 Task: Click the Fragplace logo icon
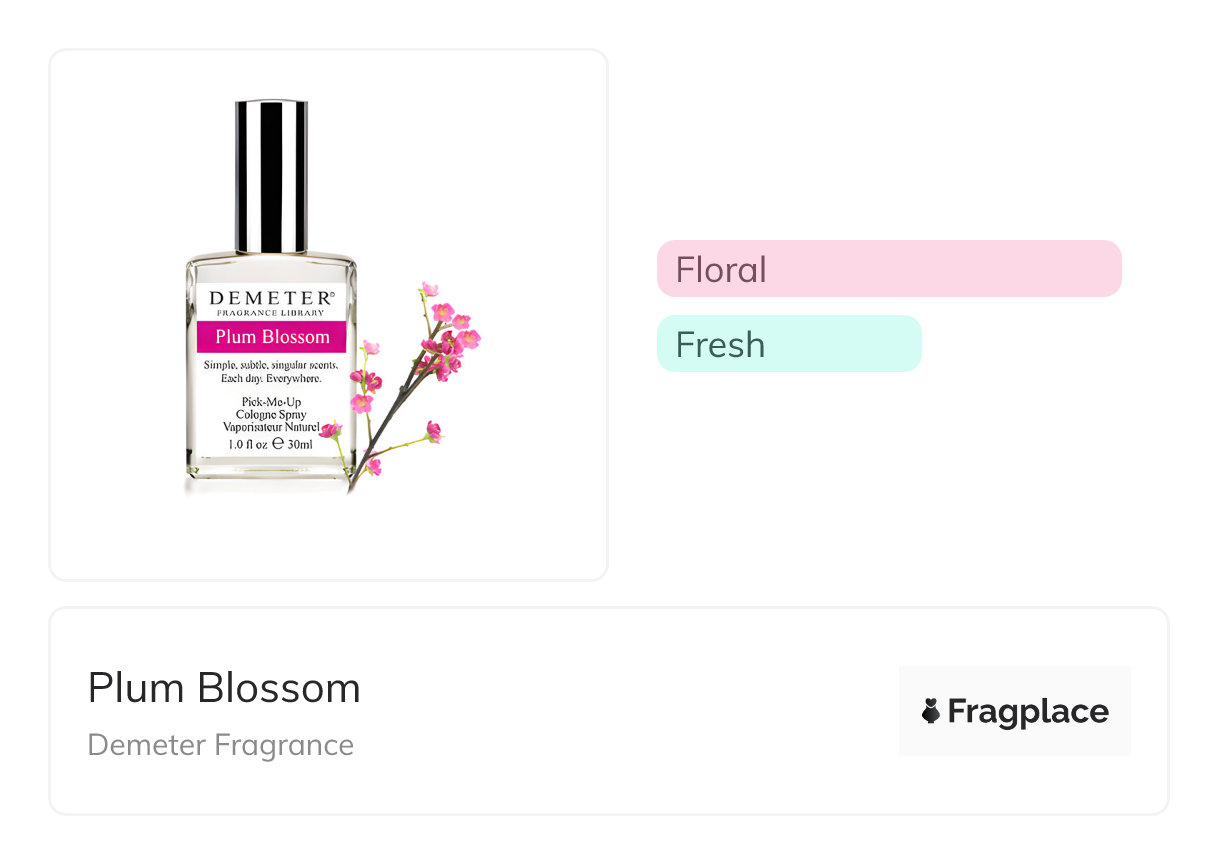coord(931,711)
